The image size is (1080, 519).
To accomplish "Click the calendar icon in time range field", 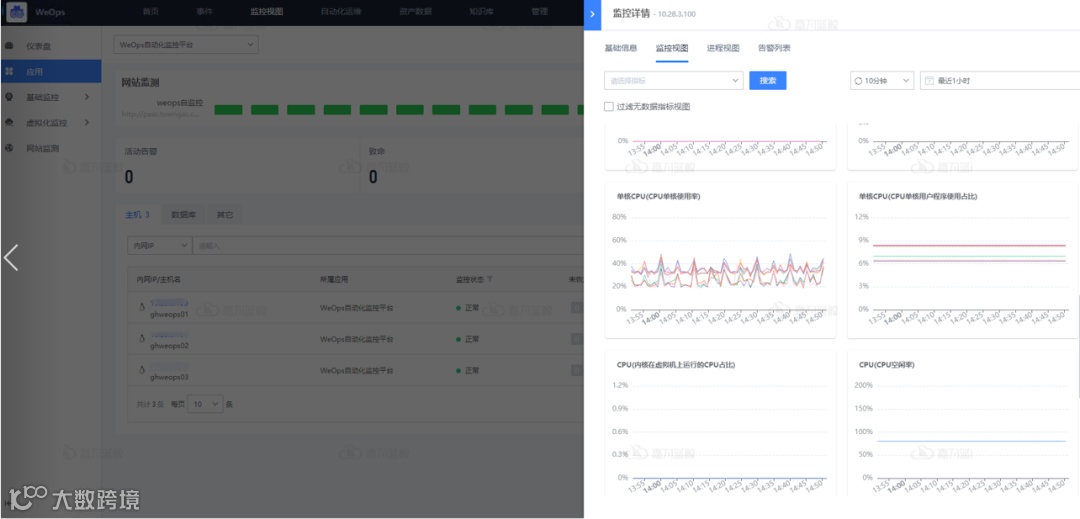I will pos(929,81).
